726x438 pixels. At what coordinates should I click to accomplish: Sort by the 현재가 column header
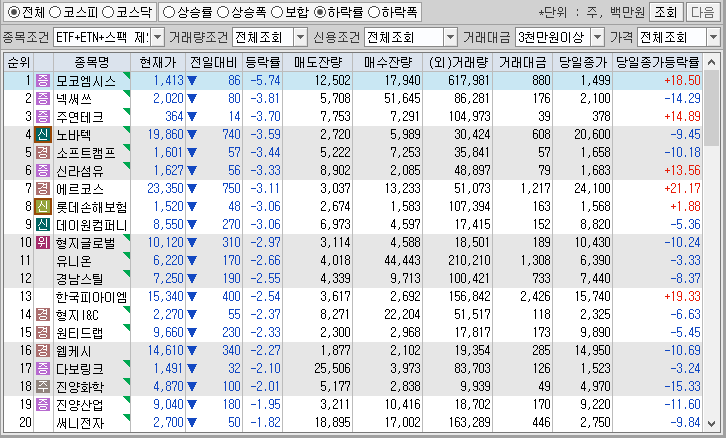click(158, 63)
